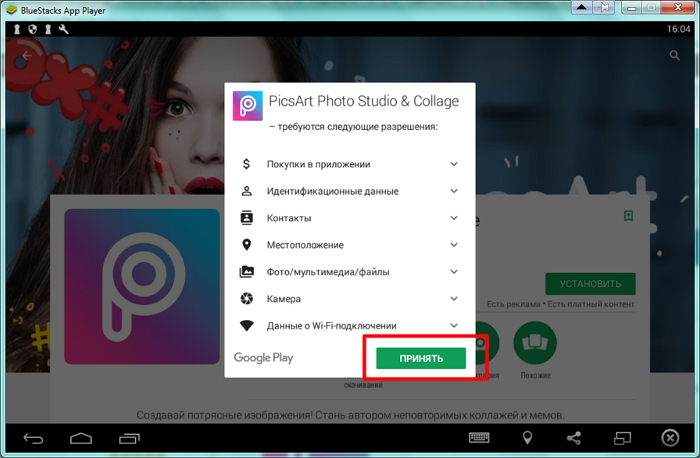Click the Местоположение permission text
Screen dimensions: 700x458
[305, 245]
